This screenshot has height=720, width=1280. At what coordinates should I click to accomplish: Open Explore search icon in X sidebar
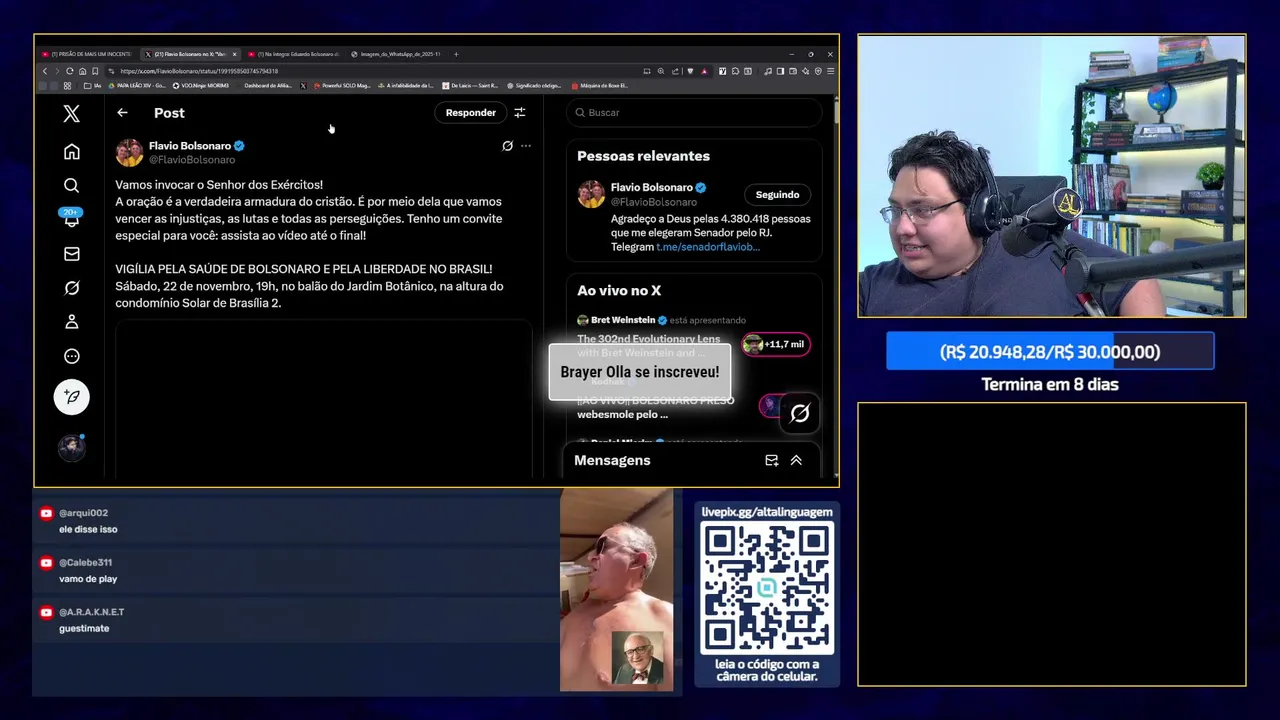tap(71, 186)
